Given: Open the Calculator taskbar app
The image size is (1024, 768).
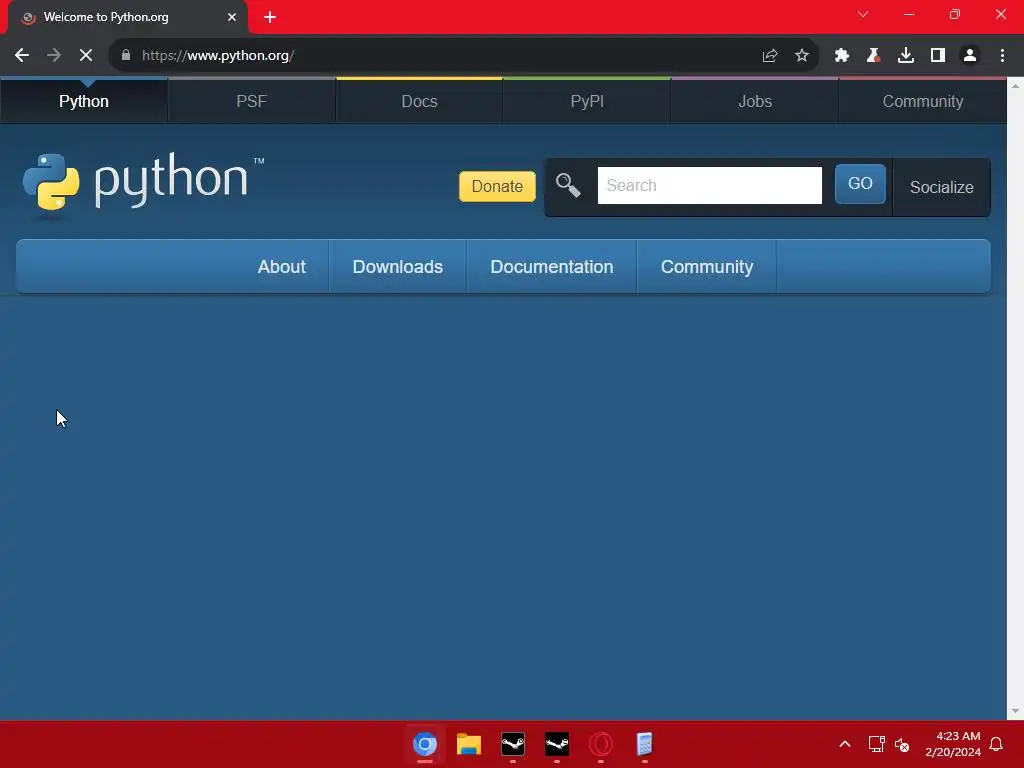Looking at the screenshot, I should point(645,744).
